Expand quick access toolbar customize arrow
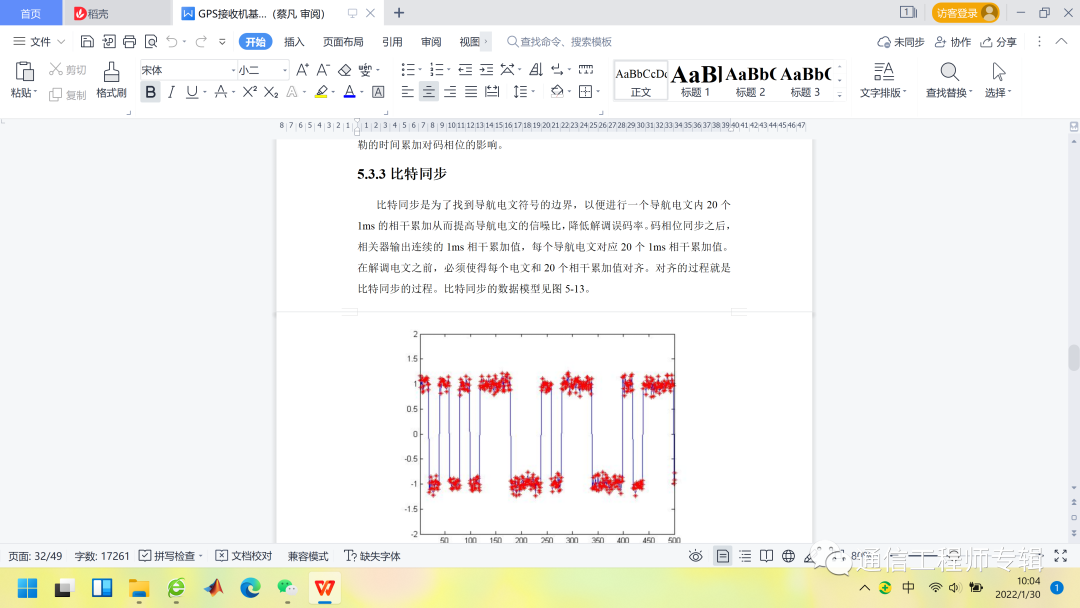 (x=222, y=42)
